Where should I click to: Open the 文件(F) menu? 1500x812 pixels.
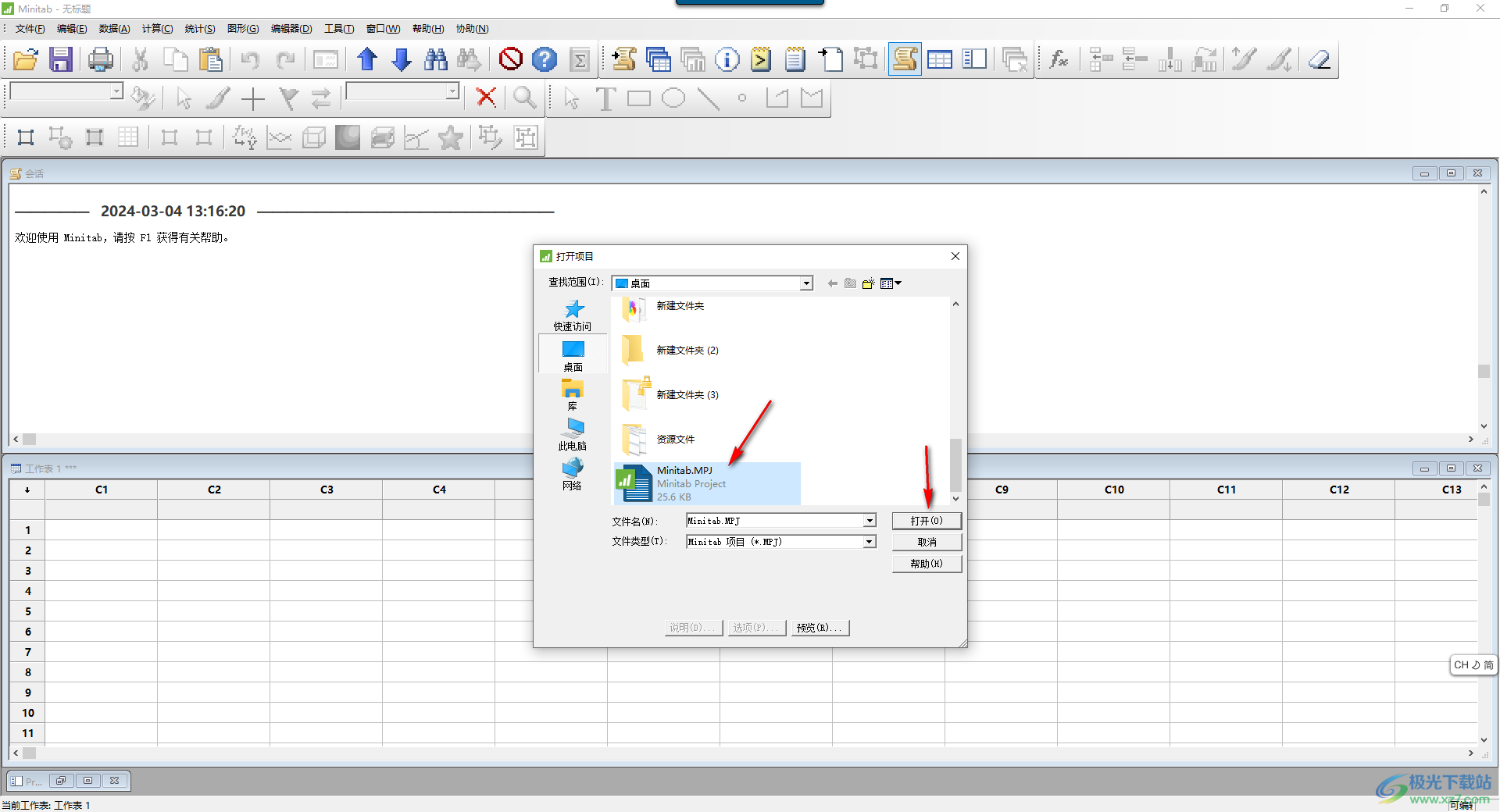point(30,29)
